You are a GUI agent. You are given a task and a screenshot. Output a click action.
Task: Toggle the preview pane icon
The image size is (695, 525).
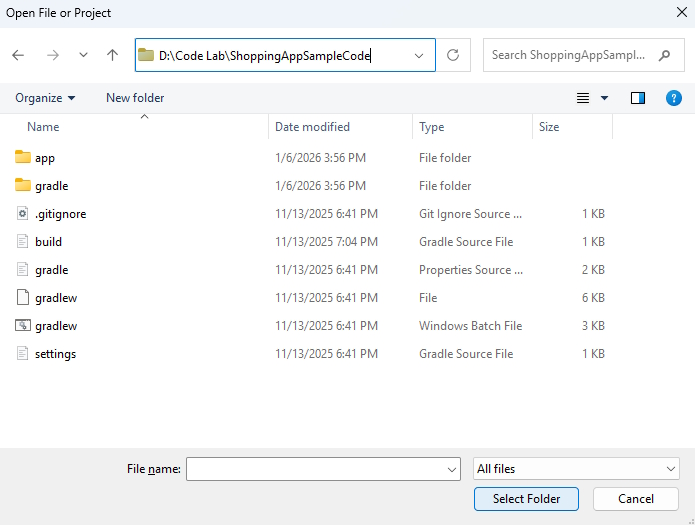pos(638,98)
